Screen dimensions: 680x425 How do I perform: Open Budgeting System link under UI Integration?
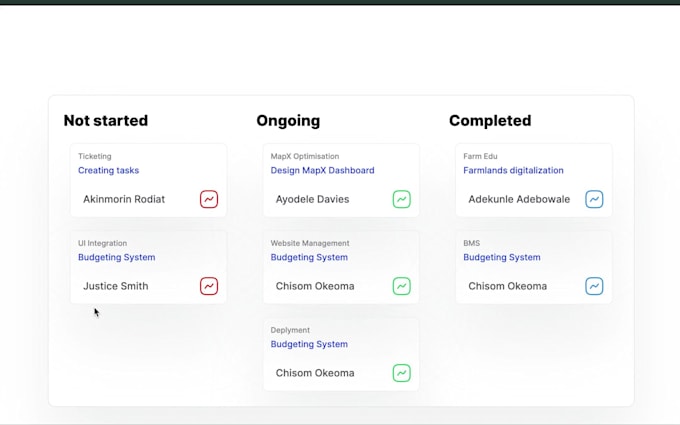(x=116, y=258)
